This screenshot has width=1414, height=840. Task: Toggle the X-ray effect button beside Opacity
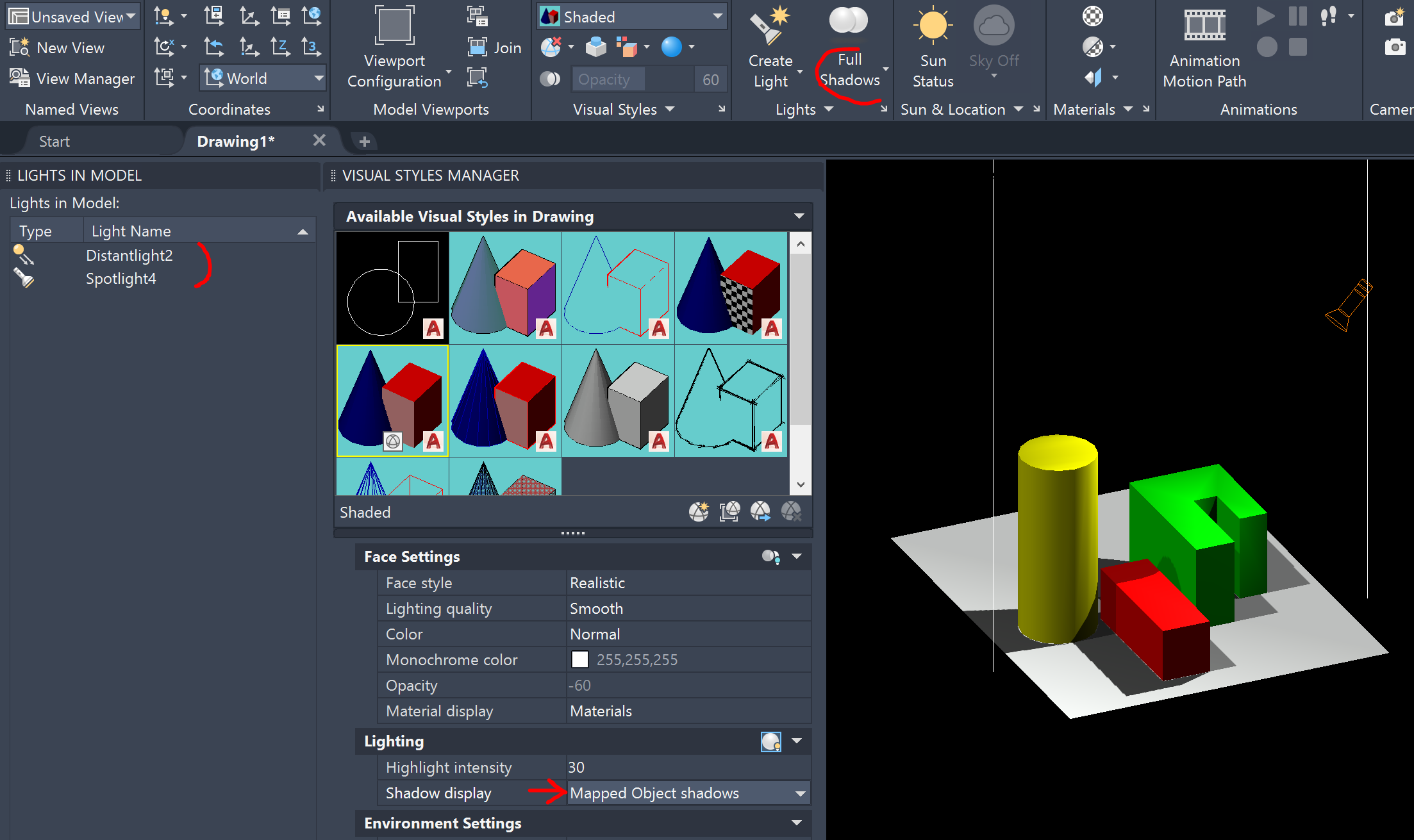click(x=550, y=79)
